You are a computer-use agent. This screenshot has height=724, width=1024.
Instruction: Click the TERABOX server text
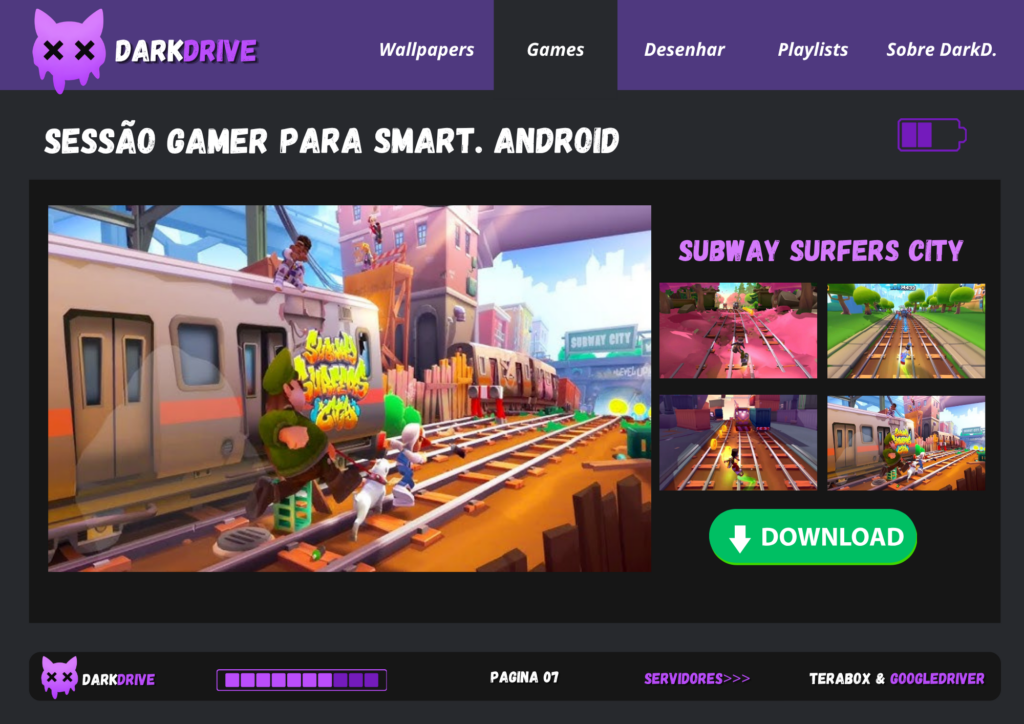840,679
